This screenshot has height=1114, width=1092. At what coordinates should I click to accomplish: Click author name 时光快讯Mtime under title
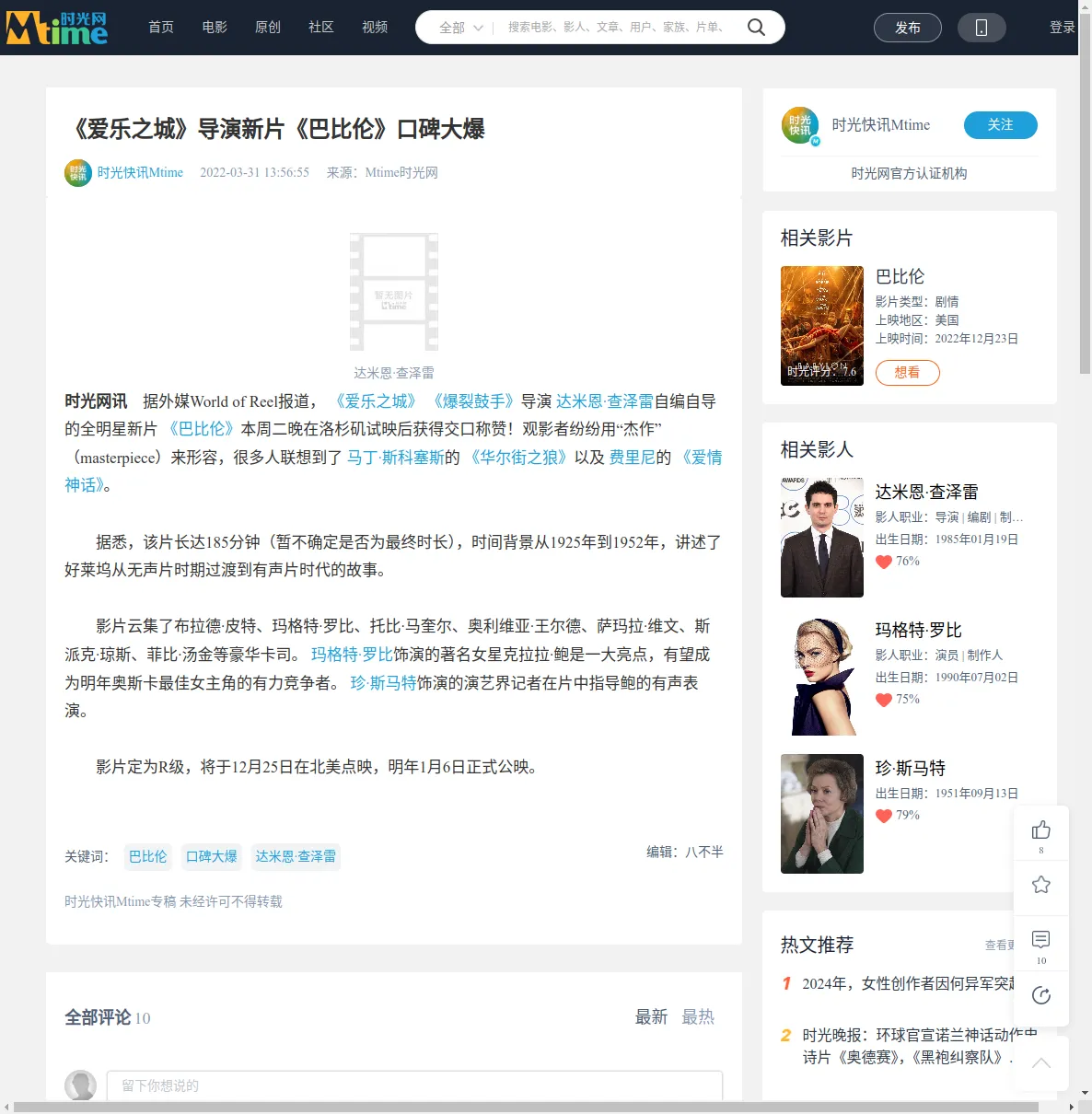(x=140, y=173)
